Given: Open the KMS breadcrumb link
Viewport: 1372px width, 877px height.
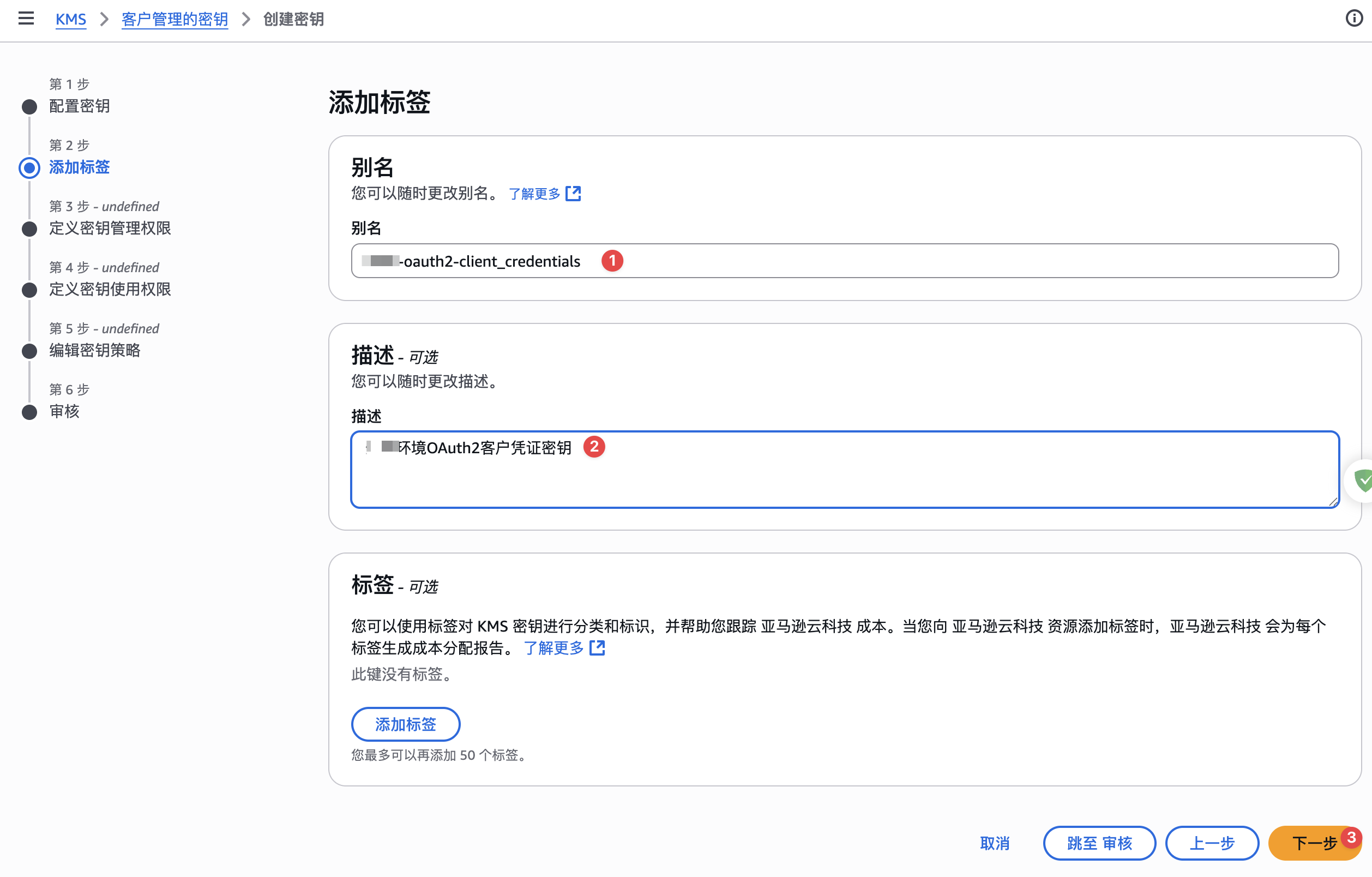Looking at the screenshot, I should click(x=71, y=19).
